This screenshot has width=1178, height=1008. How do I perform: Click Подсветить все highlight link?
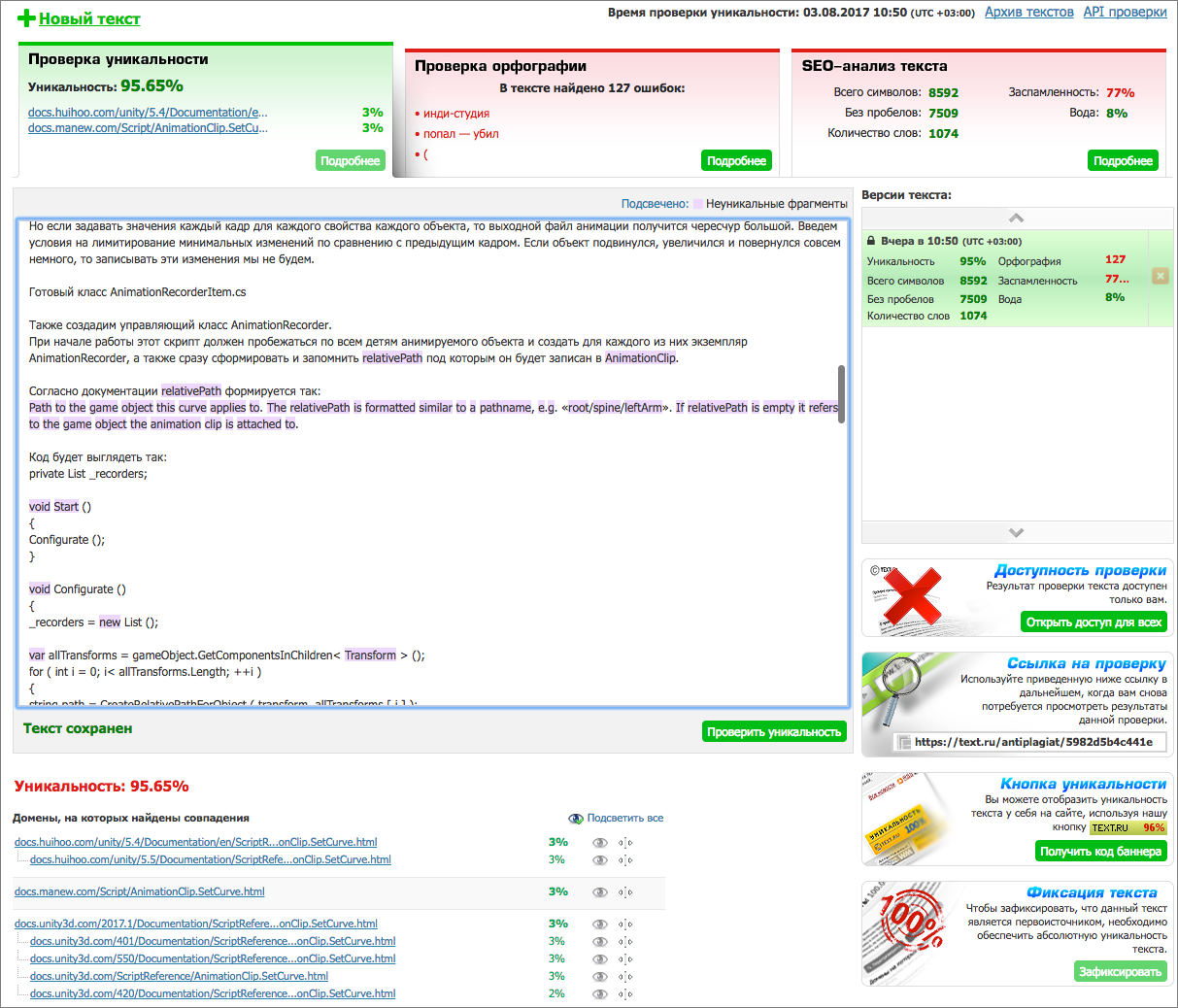click(625, 818)
